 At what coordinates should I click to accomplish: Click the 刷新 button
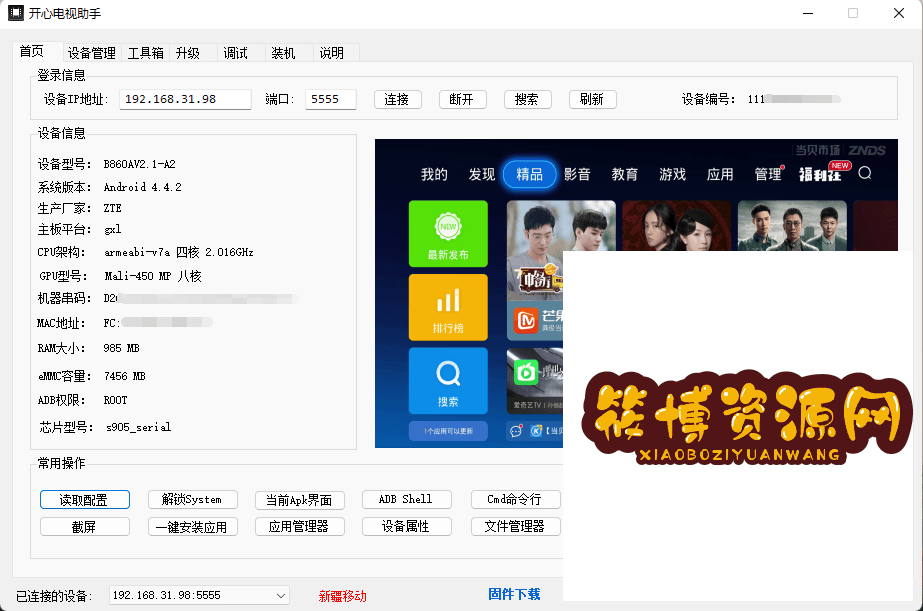coord(592,99)
